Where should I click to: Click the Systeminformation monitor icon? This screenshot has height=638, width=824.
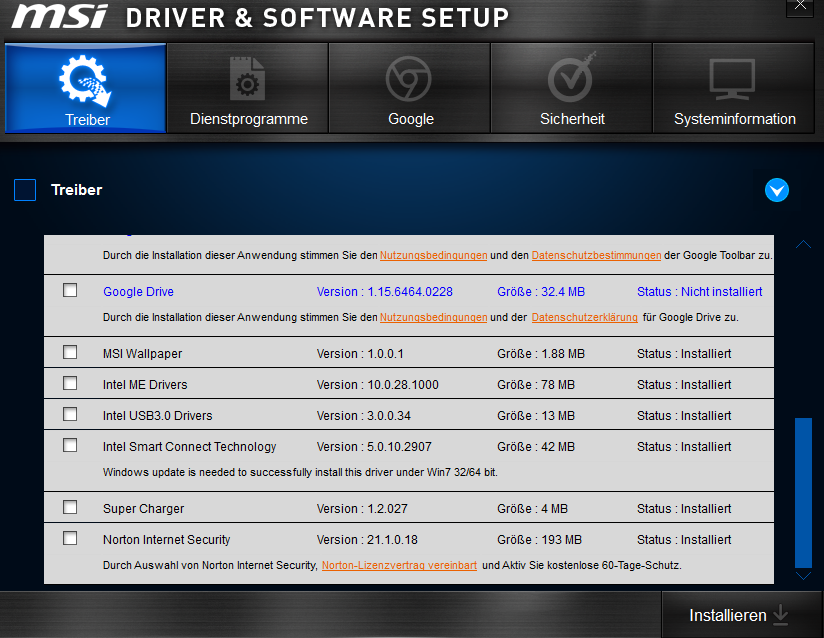pos(732,79)
